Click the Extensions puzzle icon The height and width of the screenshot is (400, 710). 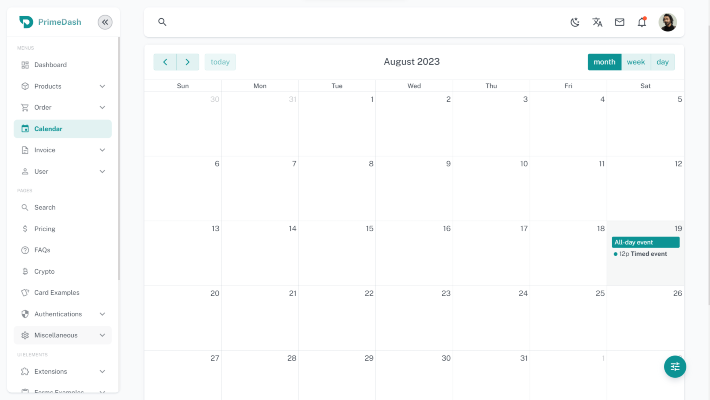coord(25,371)
